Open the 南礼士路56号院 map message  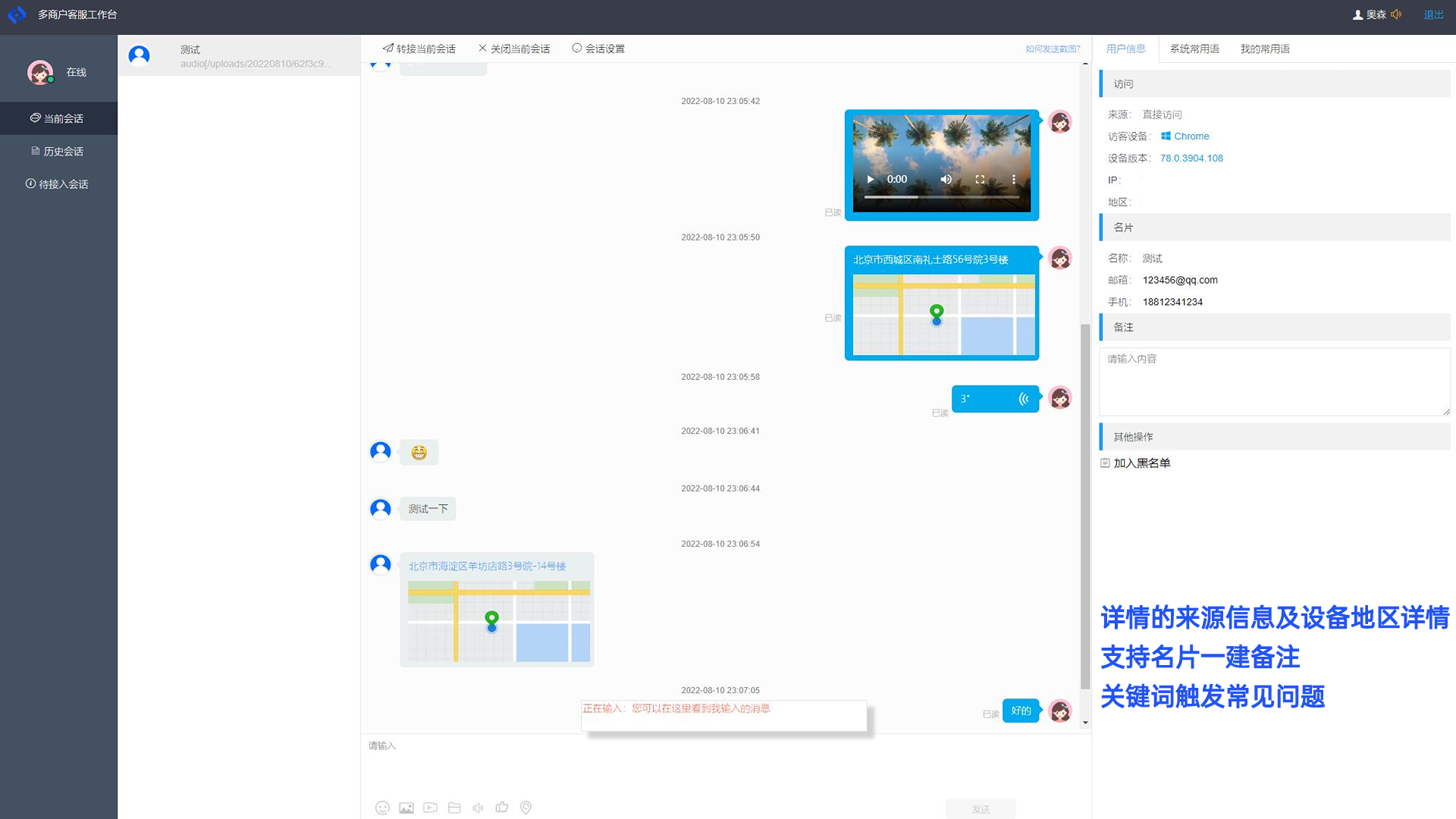(942, 303)
